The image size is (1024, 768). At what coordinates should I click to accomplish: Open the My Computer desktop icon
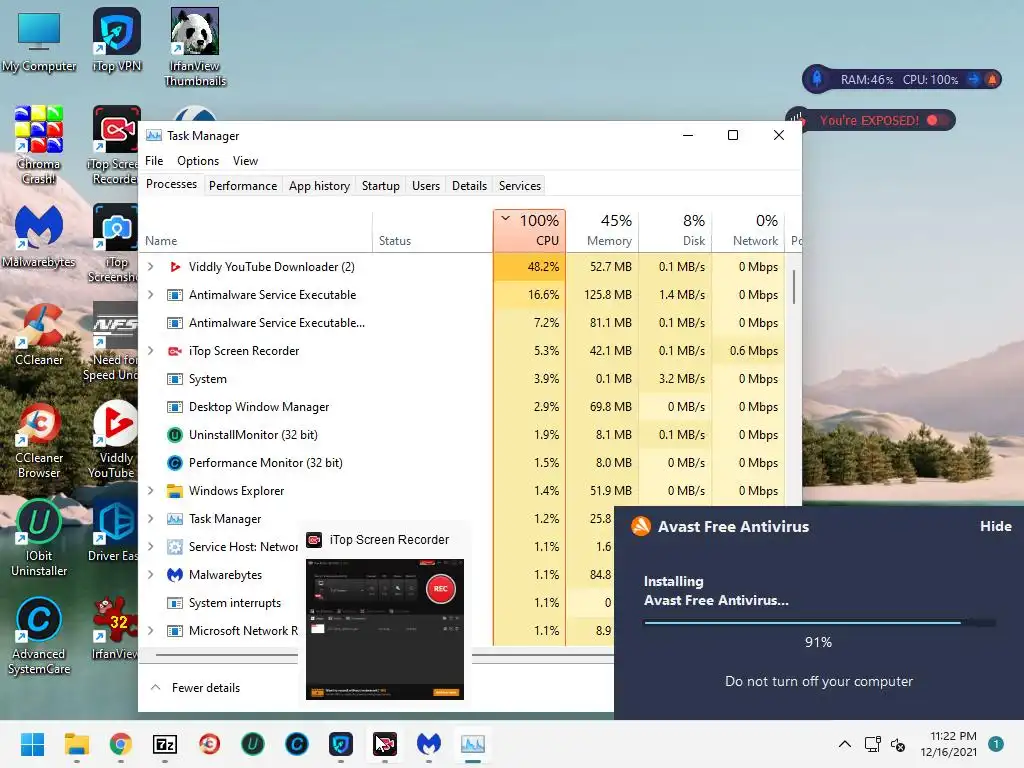[39, 40]
